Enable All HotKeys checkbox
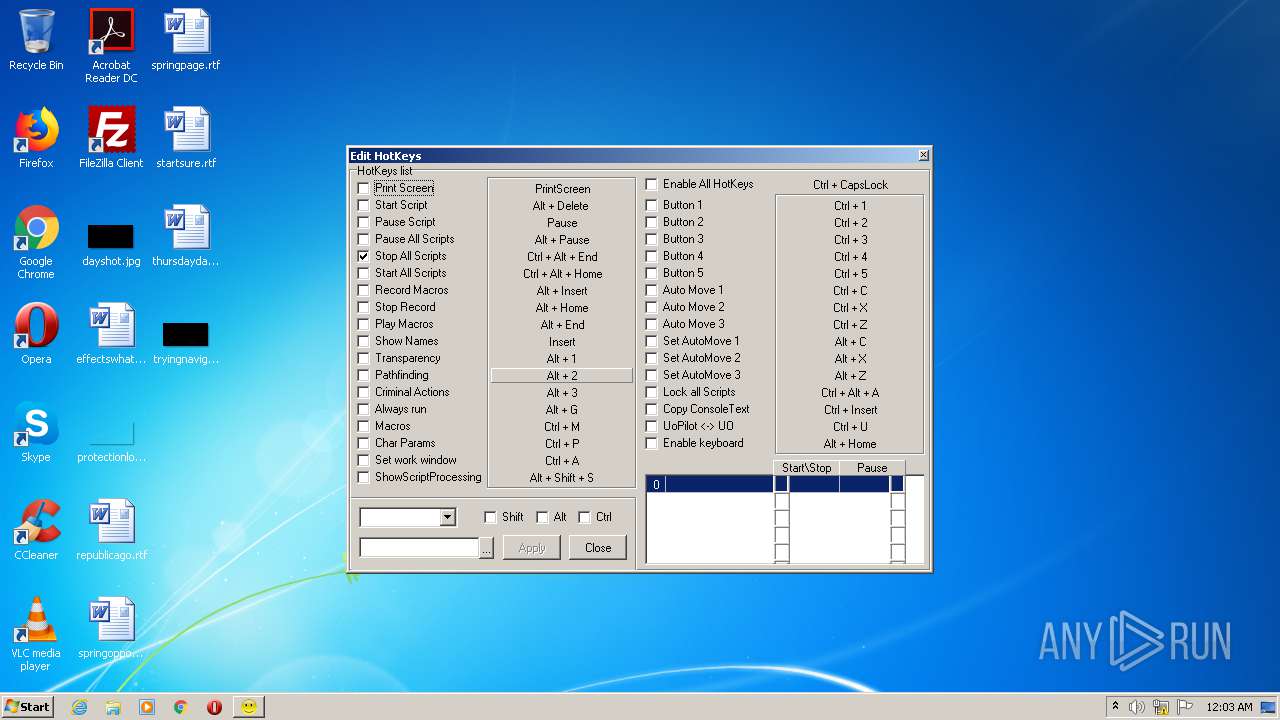Viewport: 1280px width, 720px height. (x=652, y=184)
